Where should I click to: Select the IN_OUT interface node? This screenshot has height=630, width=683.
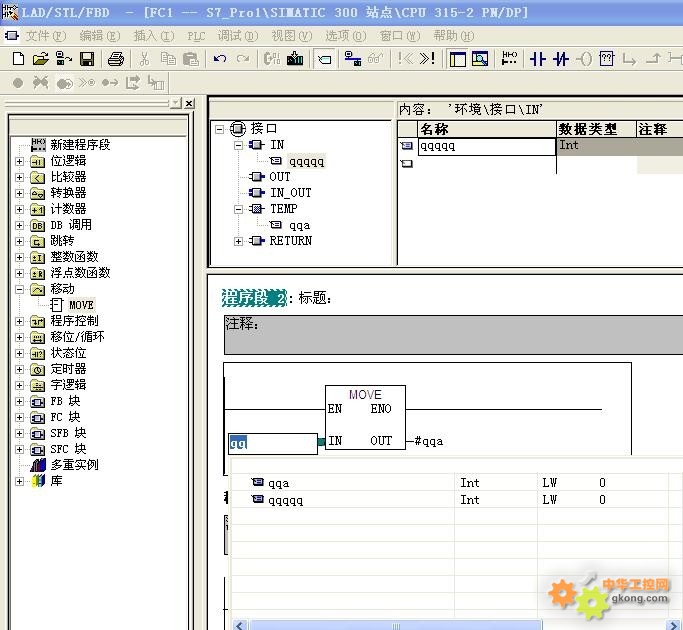[291, 193]
